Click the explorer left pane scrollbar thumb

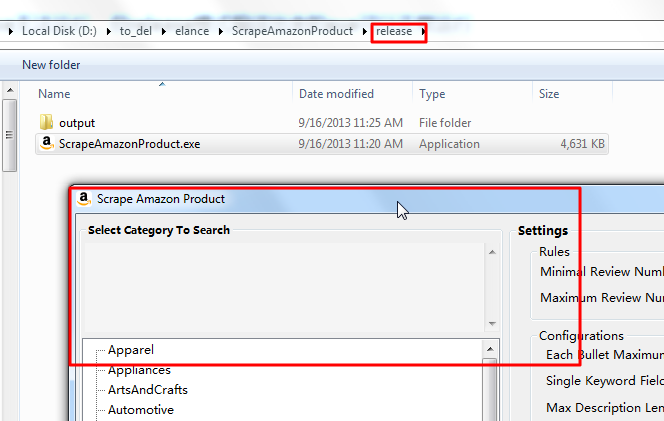tap(10, 136)
